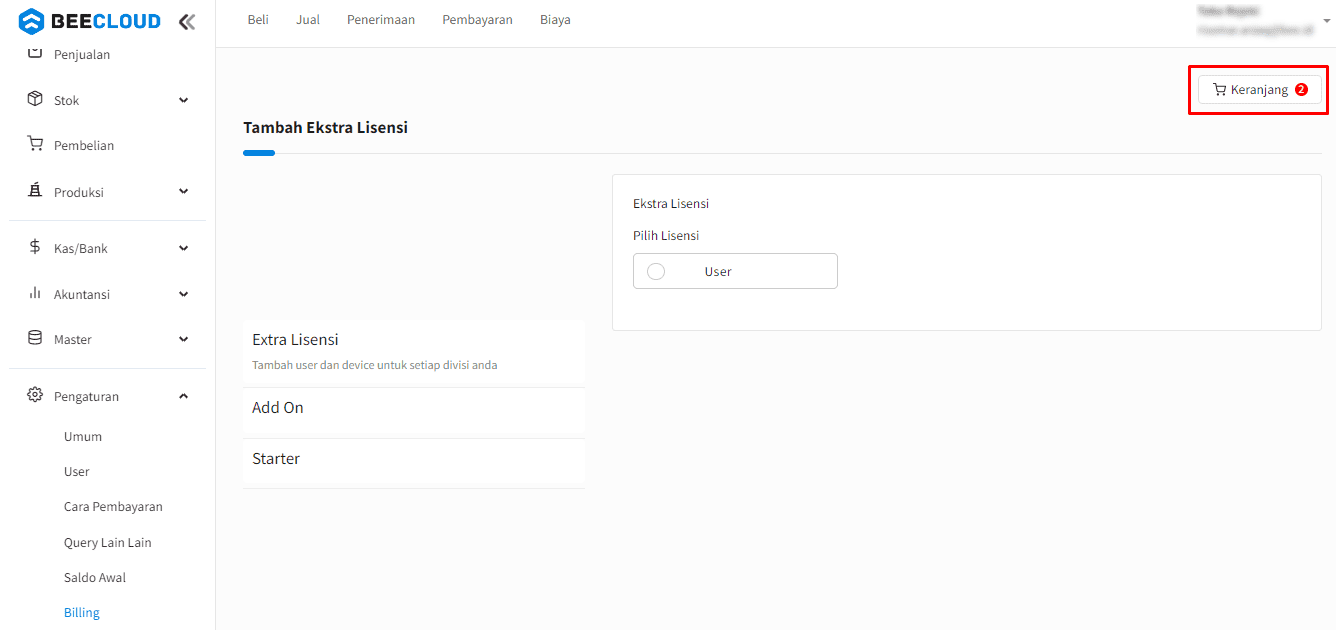Collapse the Pengaturan menu chevron

pyautogui.click(x=183, y=397)
